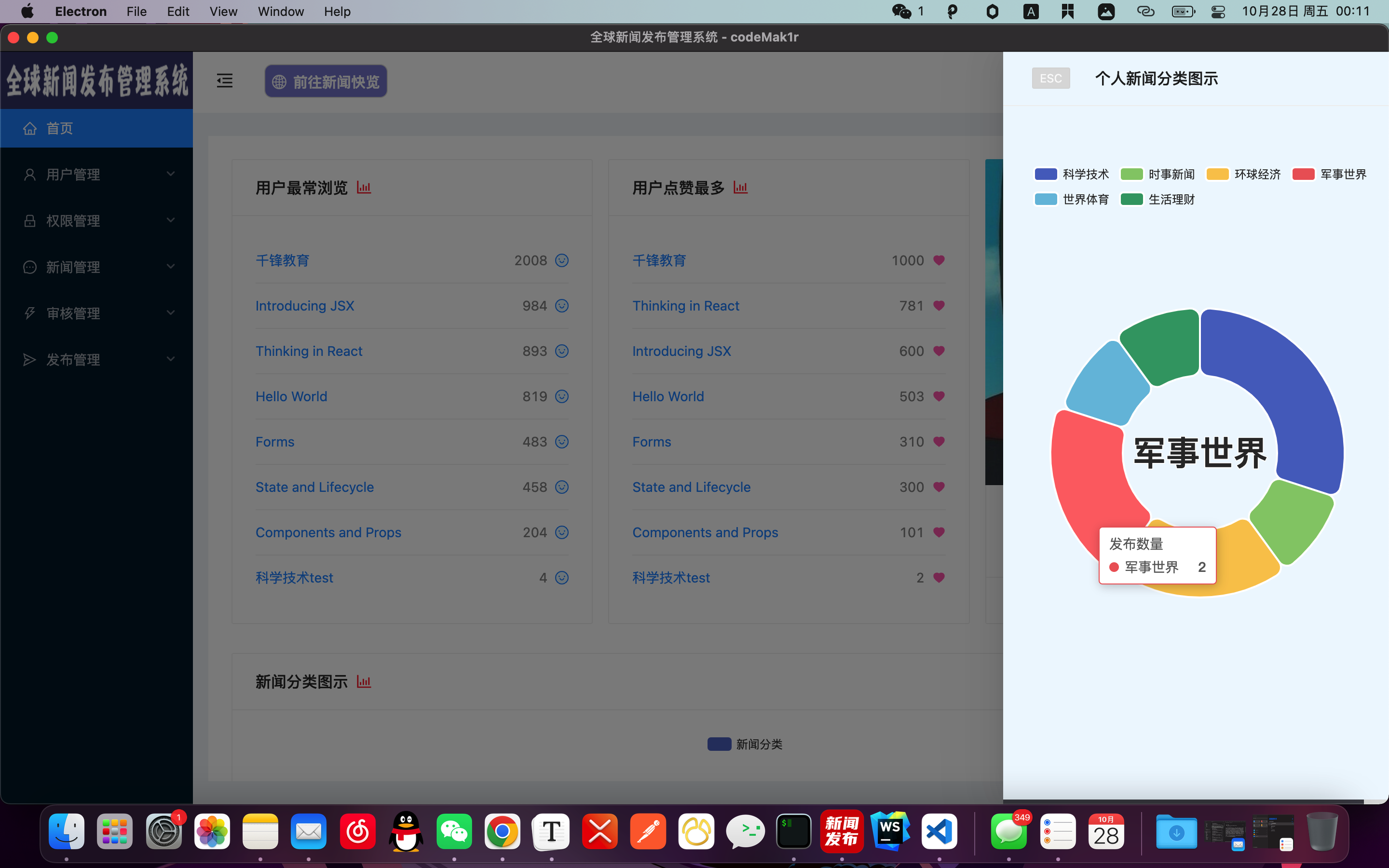Screen dimensions: 1389x868
Task: Open the Introducing JSX link in most-viewed list
Action: click(x=305, y=306)
